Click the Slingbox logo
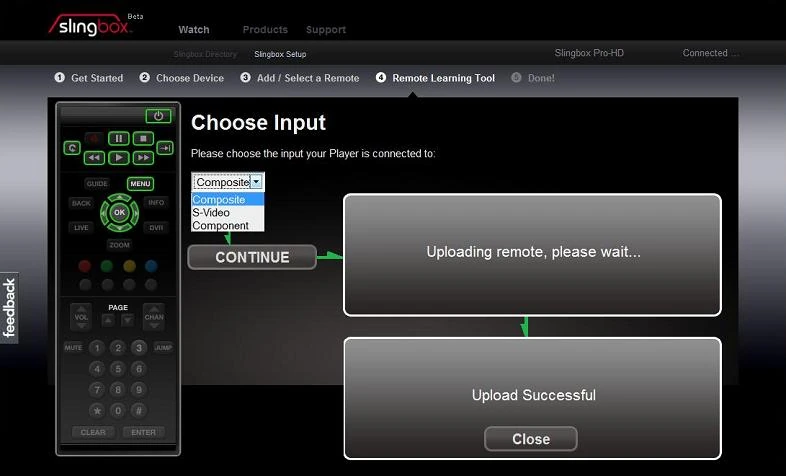The width and height of the screenshot is (786, 476). [91, 25]
